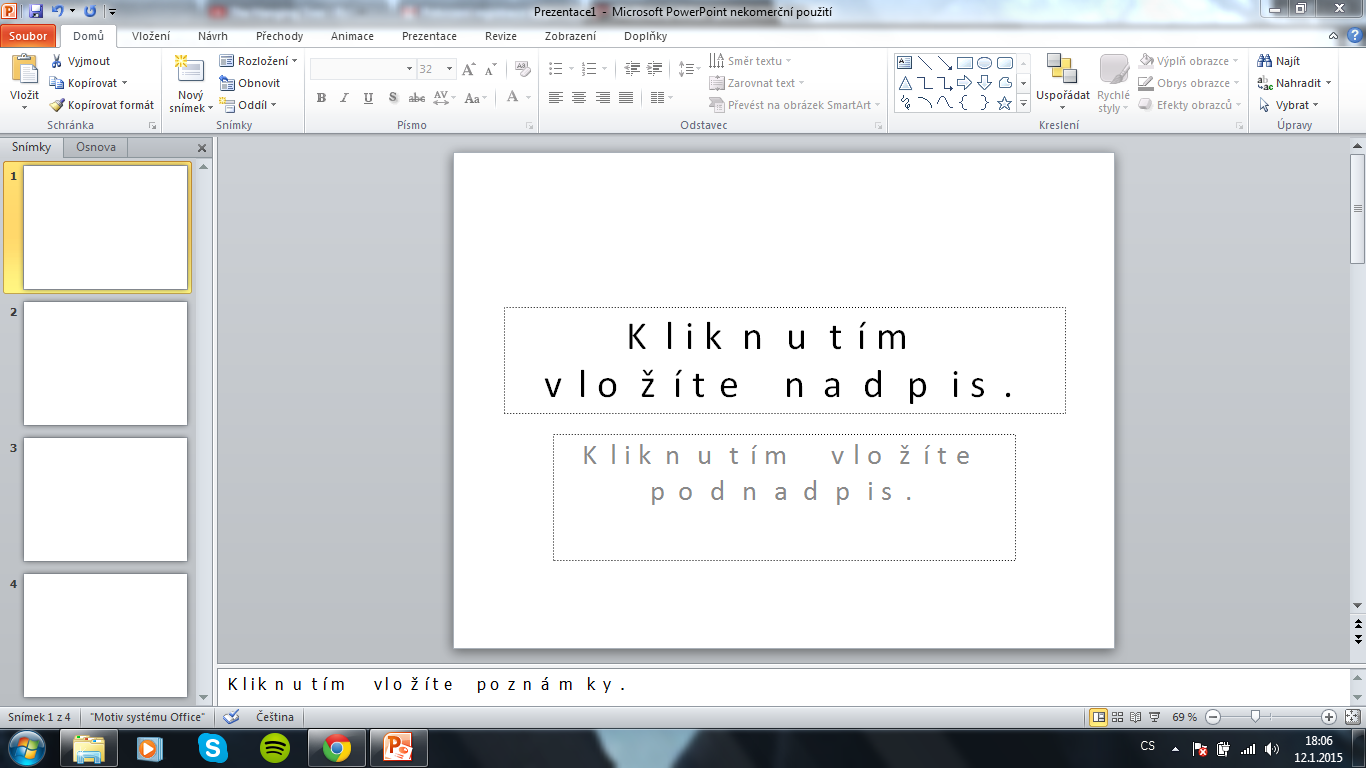Cut the selection with Vyjmout
The height and width of the screenshot is (768, 1366).
[80, 61]
